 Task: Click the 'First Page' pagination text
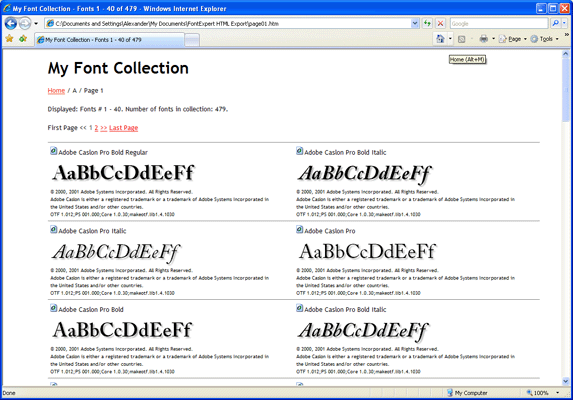62,128
